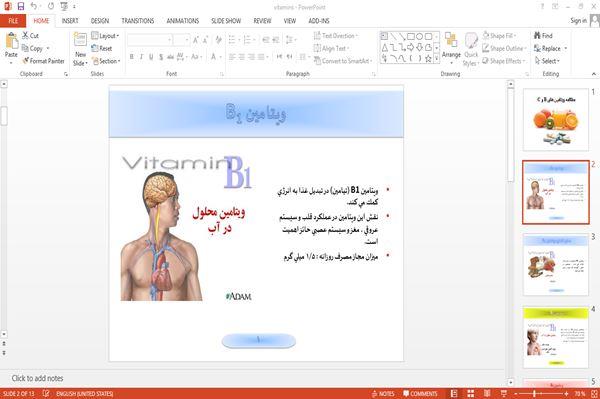Toggle NOTES pane in status bar

(383, 394)
